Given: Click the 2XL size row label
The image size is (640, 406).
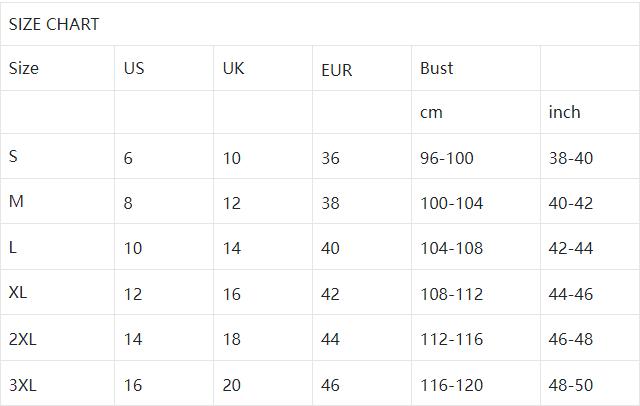Looking at the screenshot, I should click(x=22, y=339).
